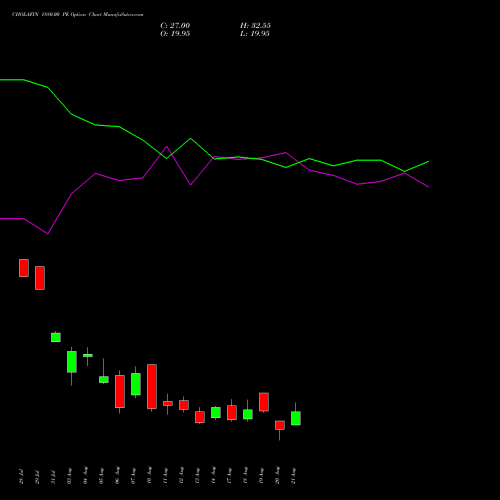
Task: Select the tall red candle for 10 Aug
Action: [152, 387]
